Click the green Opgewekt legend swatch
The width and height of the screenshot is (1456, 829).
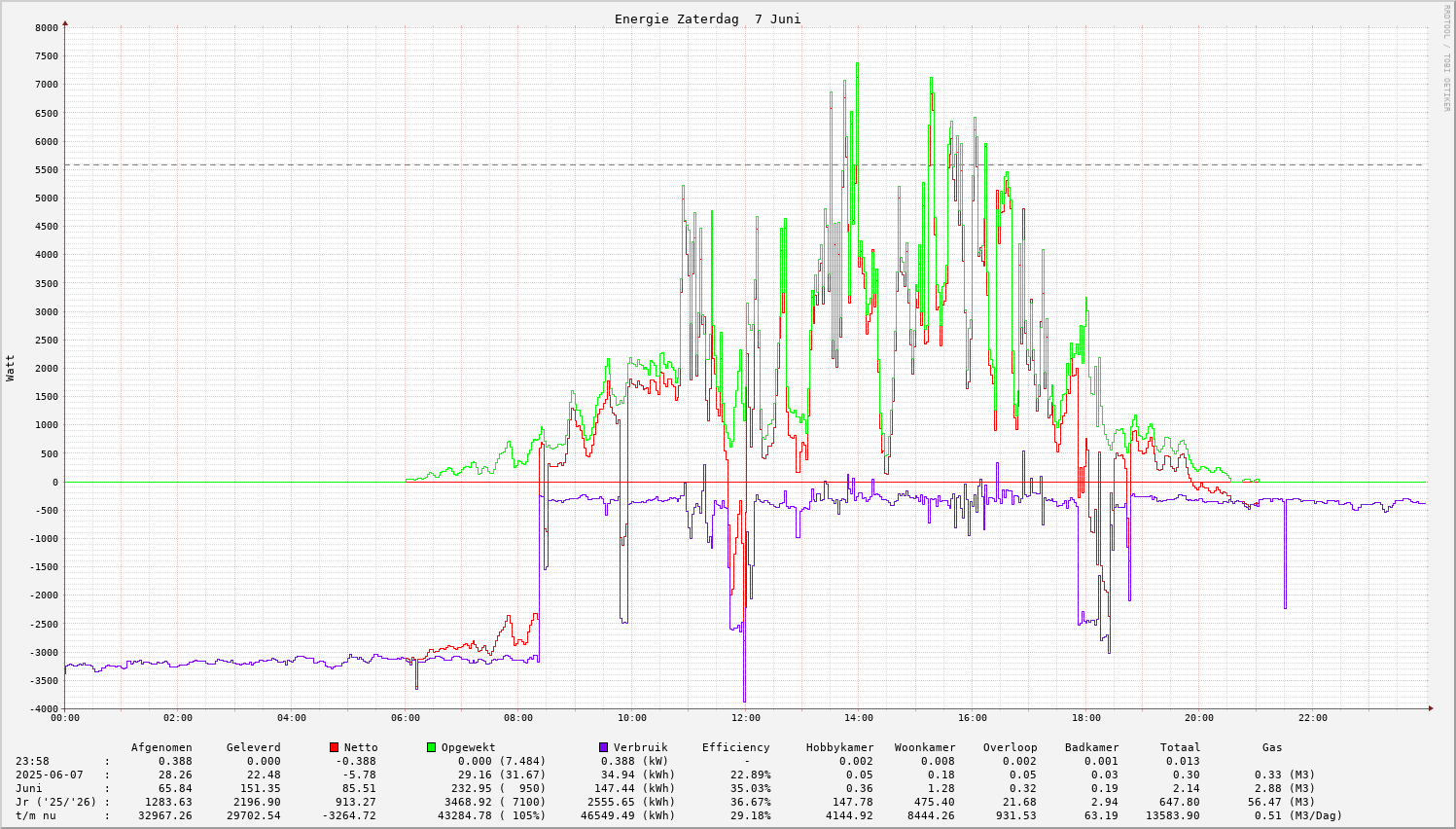432,747
